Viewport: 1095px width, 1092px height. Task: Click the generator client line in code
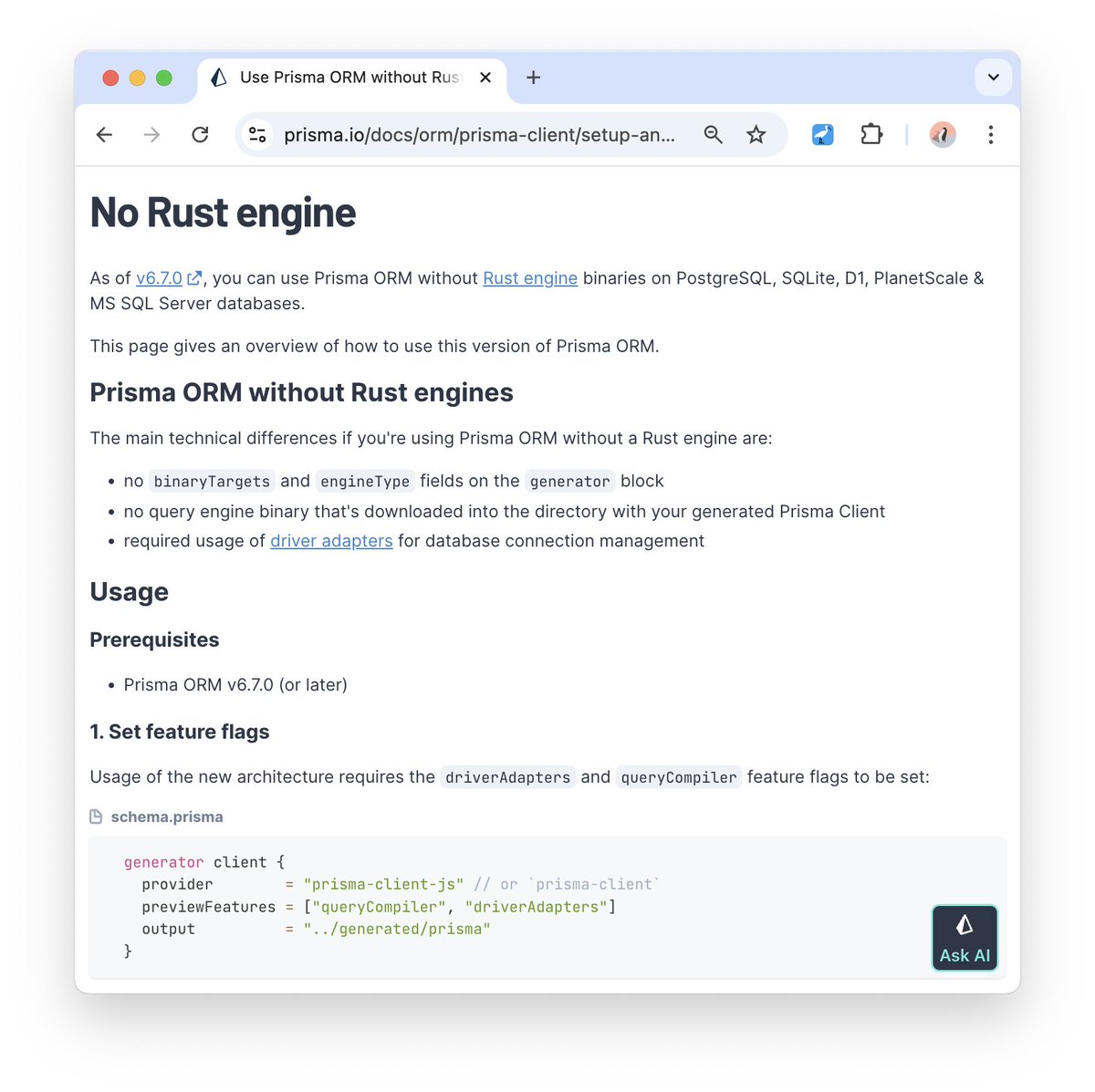pos(204,862)
